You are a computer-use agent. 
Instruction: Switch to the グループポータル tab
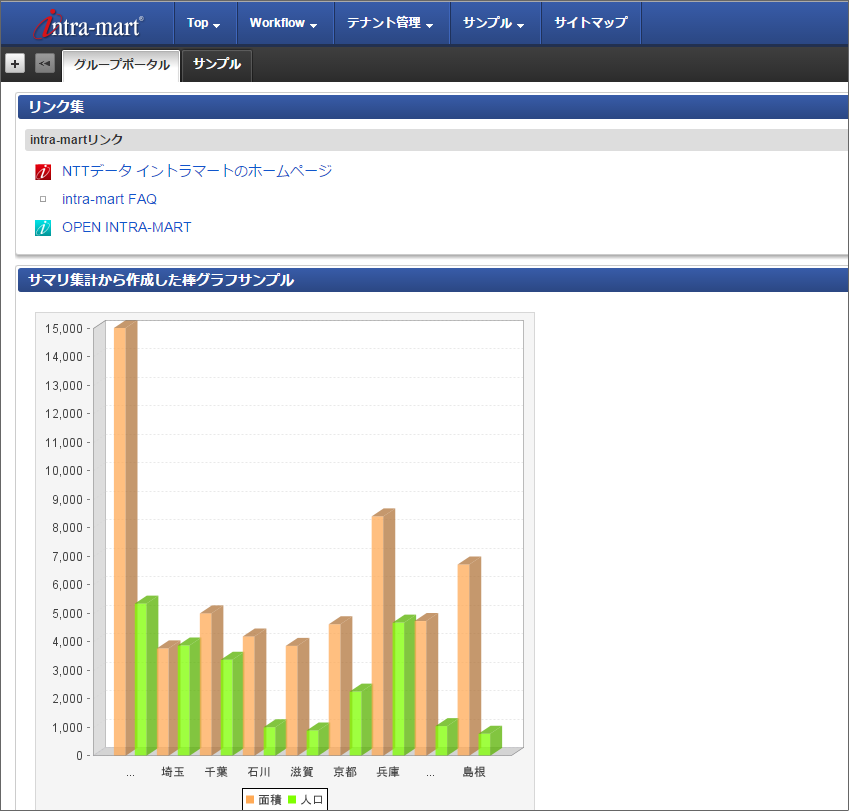(121, 65)
